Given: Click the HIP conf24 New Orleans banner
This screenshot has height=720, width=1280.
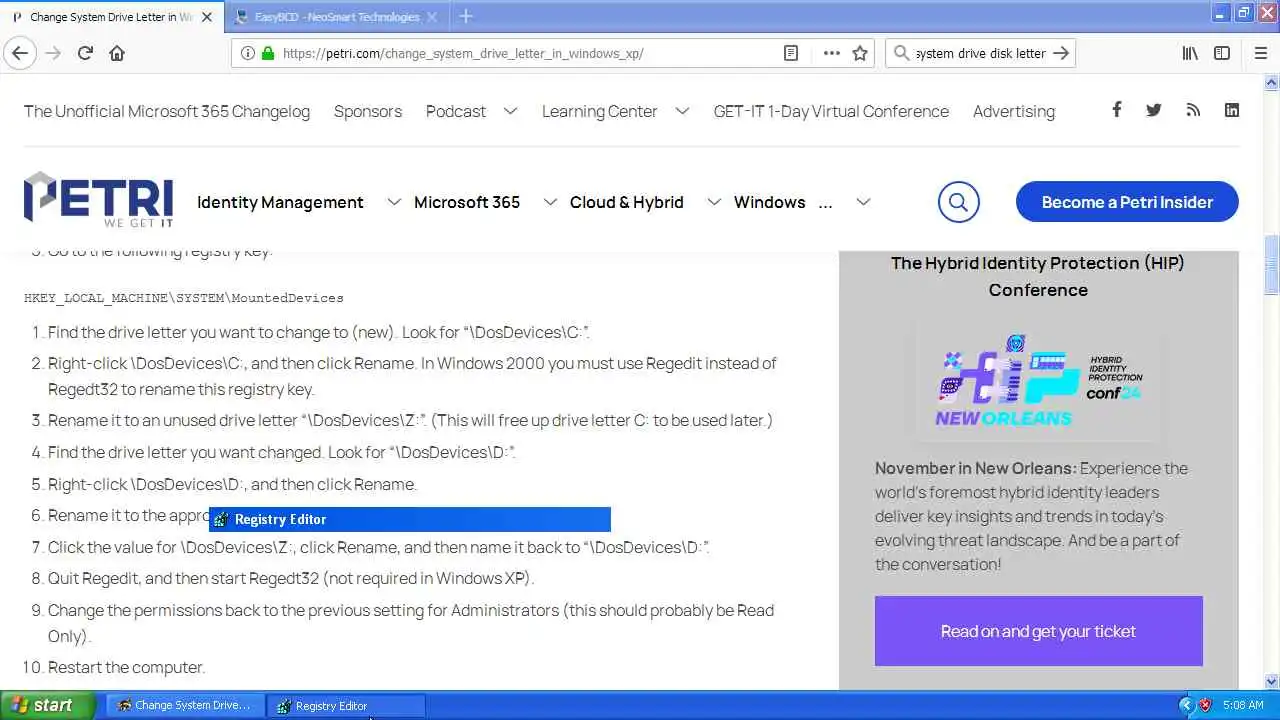Looking at the screenshot, I should [1038, 381].
